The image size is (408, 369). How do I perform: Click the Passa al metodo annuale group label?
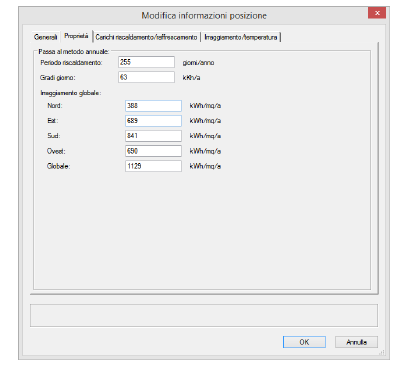[74, 52]
